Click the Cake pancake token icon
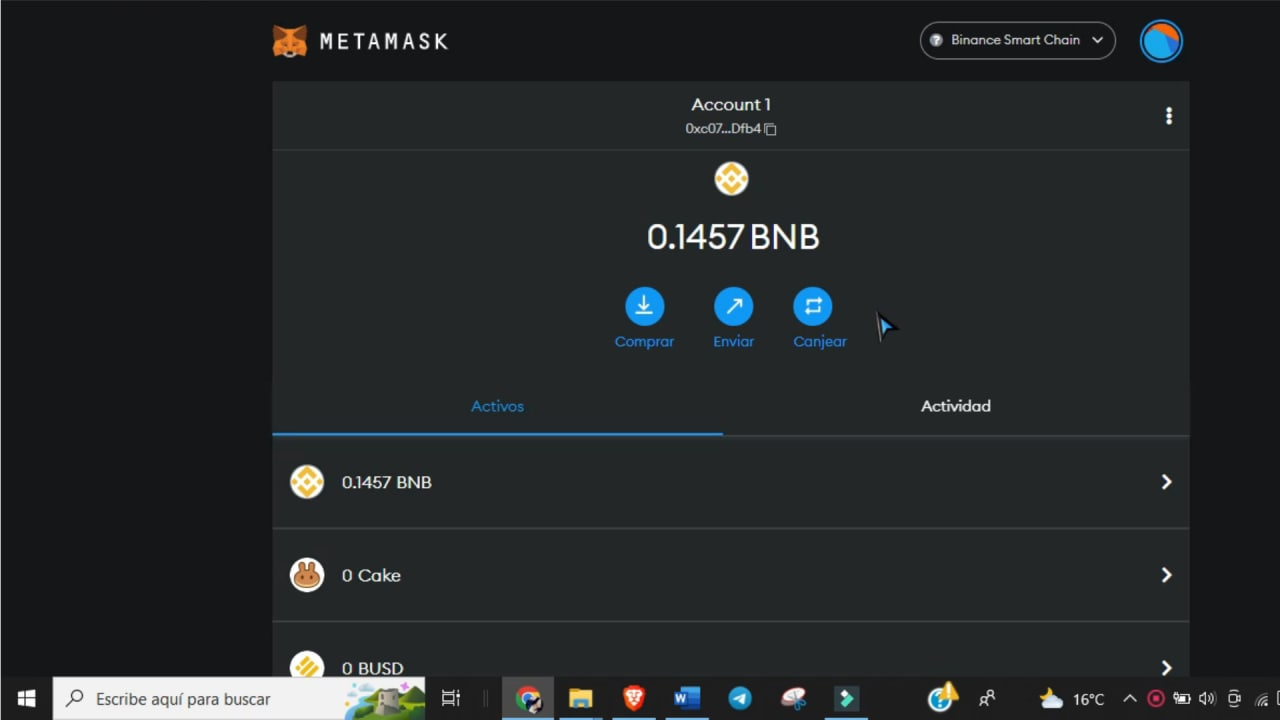The height and width of the screenshot is (720, 1280). pyautogui.click(x=307, y=575)
